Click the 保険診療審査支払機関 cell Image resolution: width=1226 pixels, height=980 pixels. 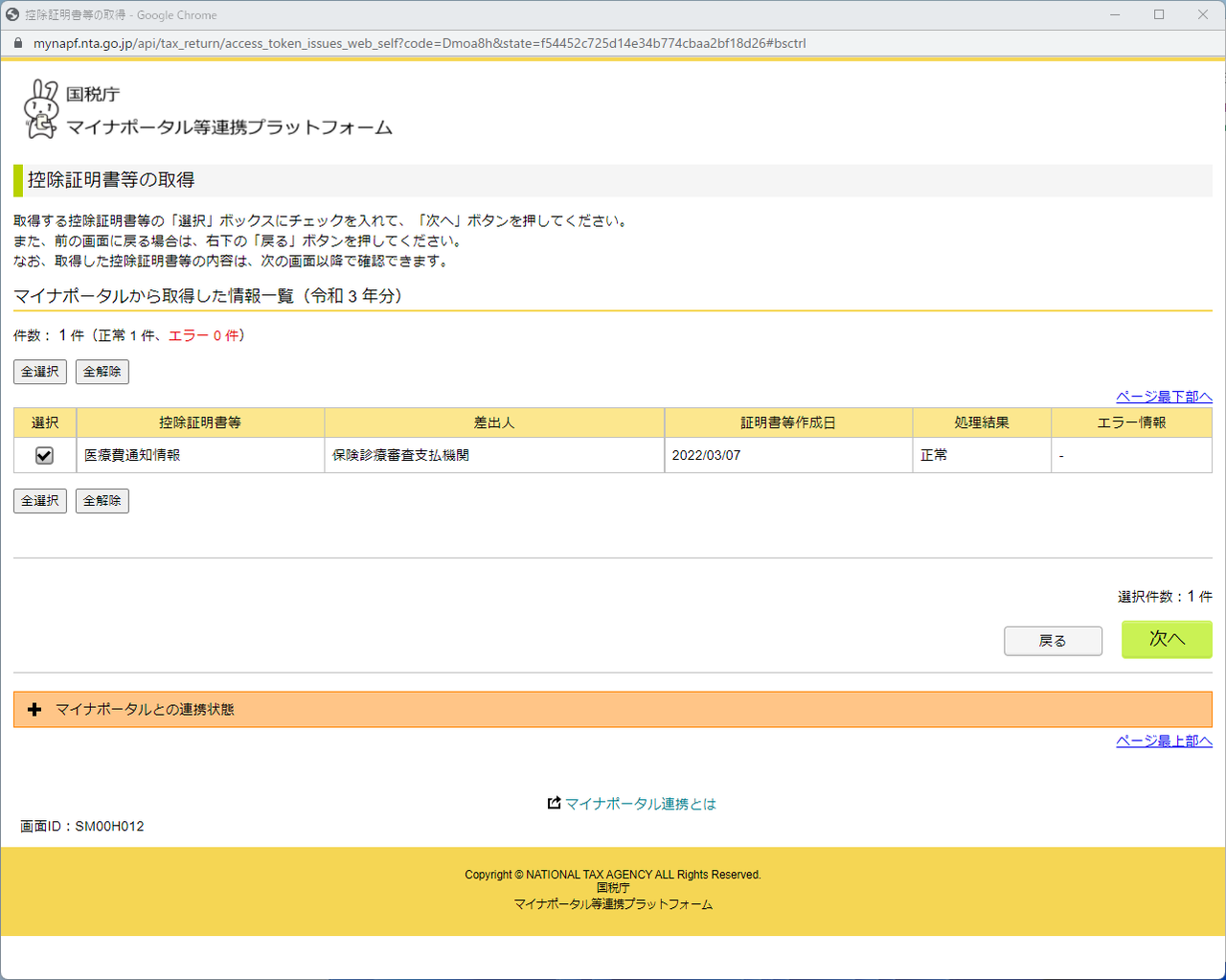[x=494, y=455]
